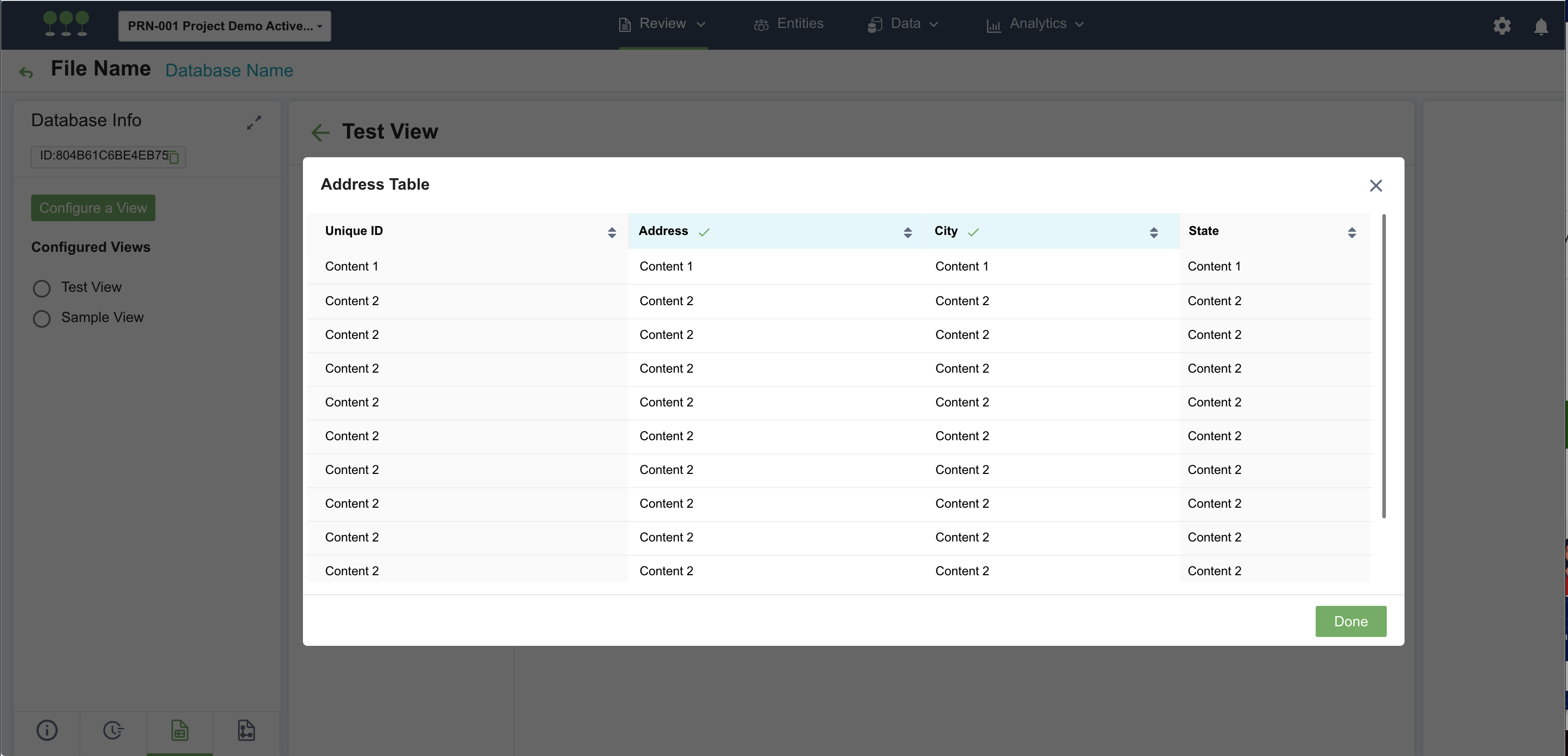The image size is (1568, 756).
Task: Toggle the checkmark on the Address column
Action: pos(704,232)
